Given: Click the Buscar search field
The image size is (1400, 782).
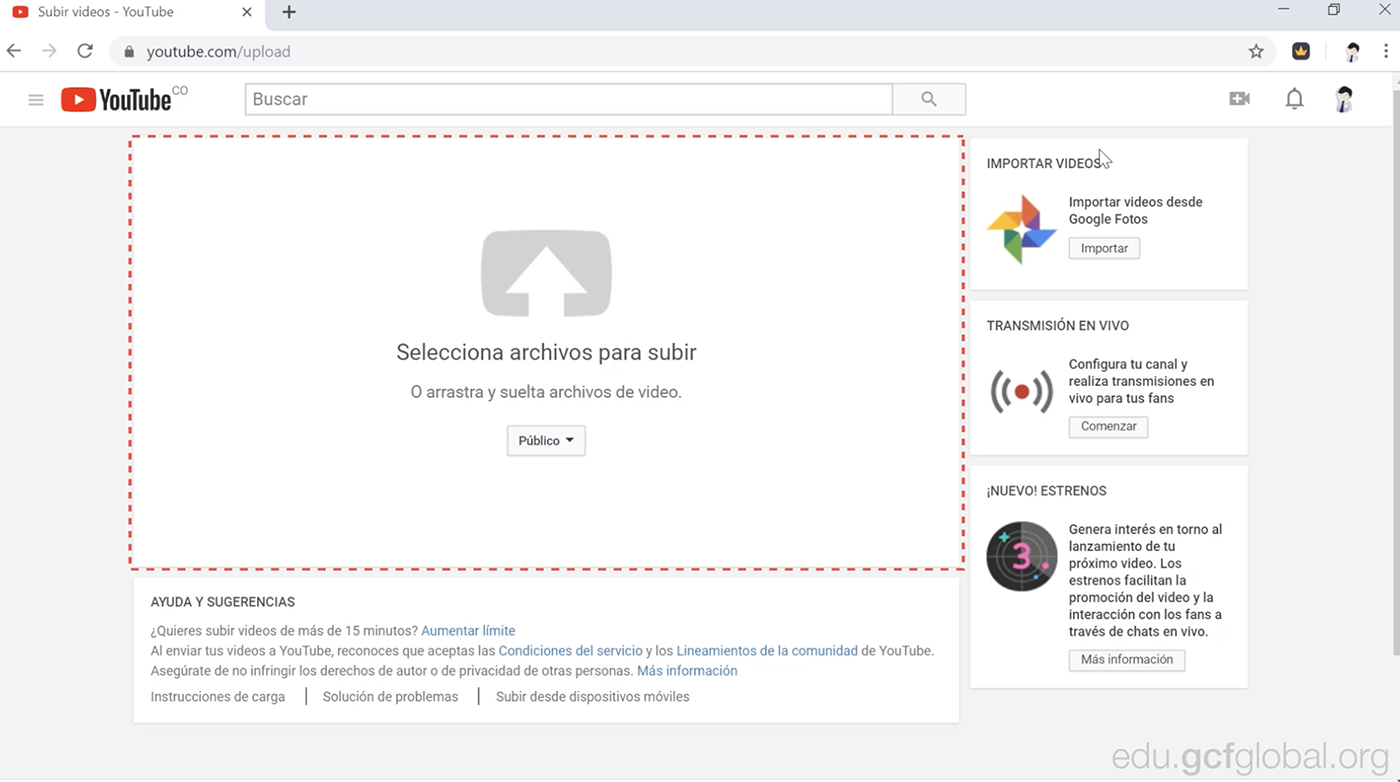Looking at the screenshot, I should click(568, 99).
